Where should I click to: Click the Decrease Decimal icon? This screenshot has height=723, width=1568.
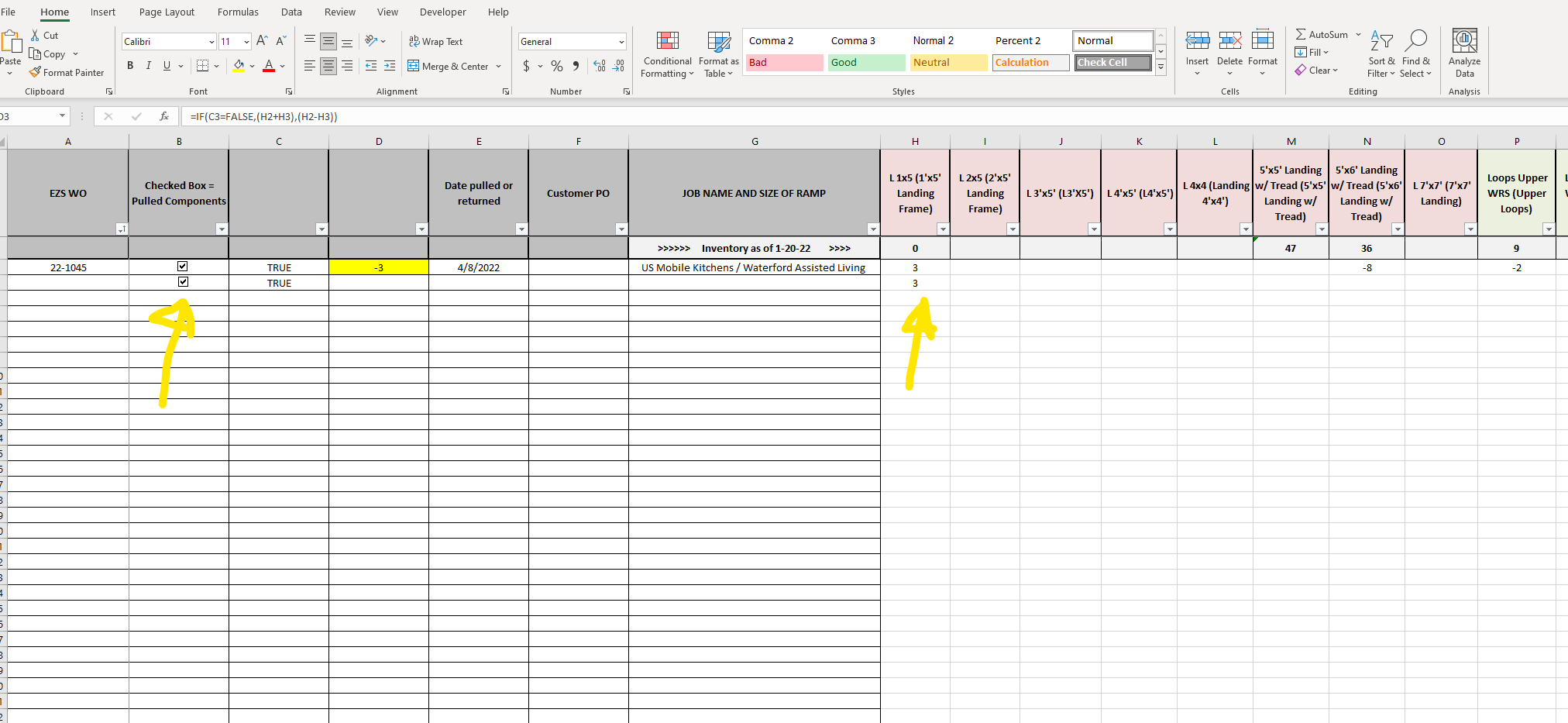coord(618,66)
